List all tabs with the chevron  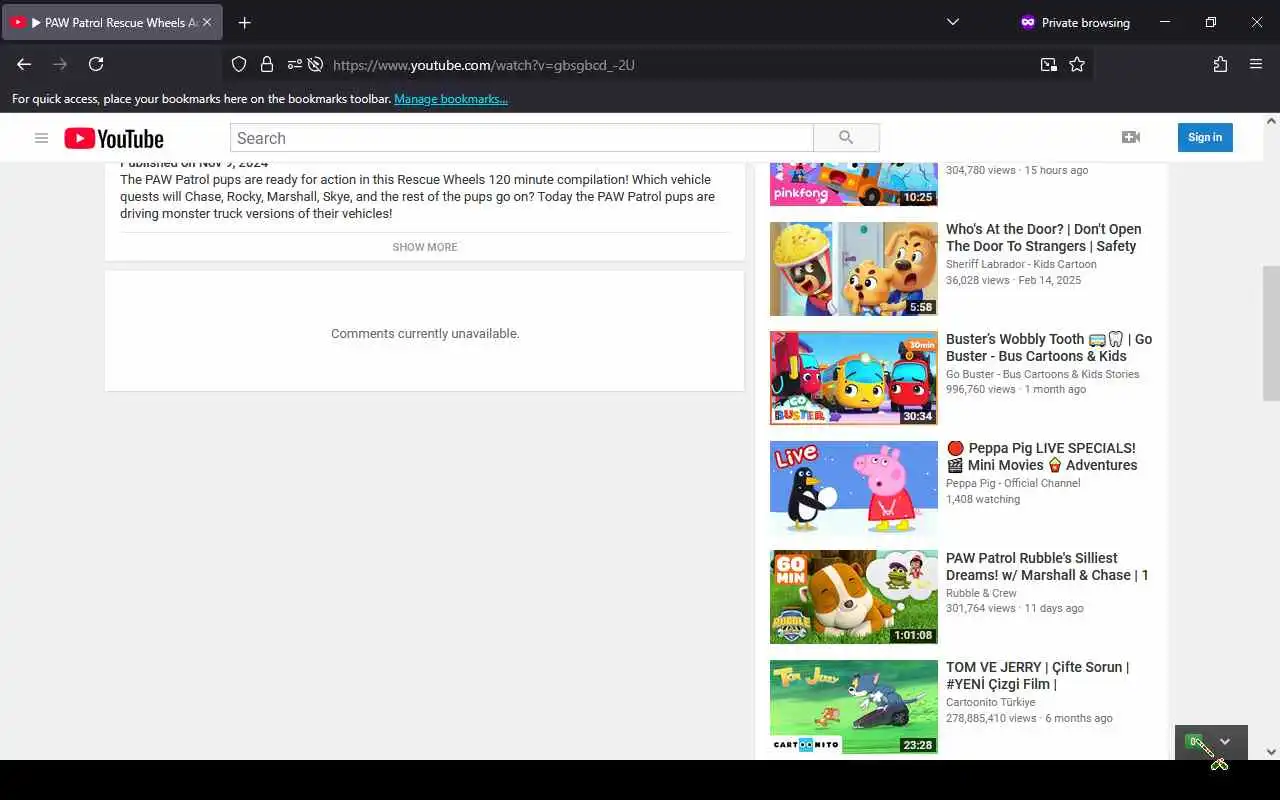click(953, 22)
